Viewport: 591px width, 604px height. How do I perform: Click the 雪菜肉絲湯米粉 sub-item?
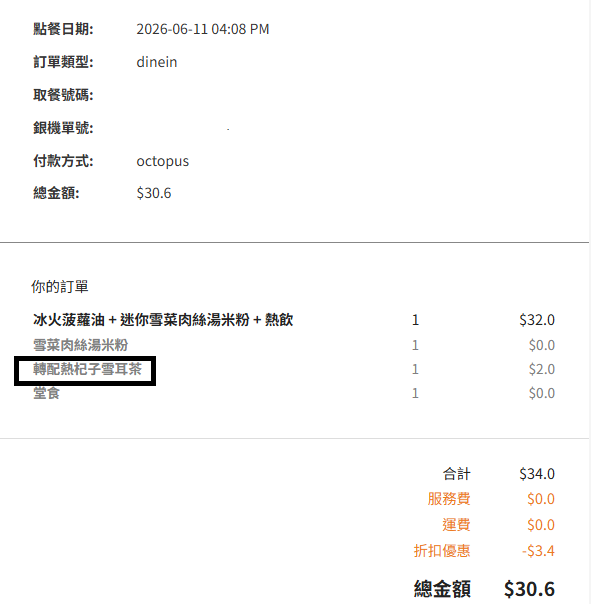tap(80, 345)
